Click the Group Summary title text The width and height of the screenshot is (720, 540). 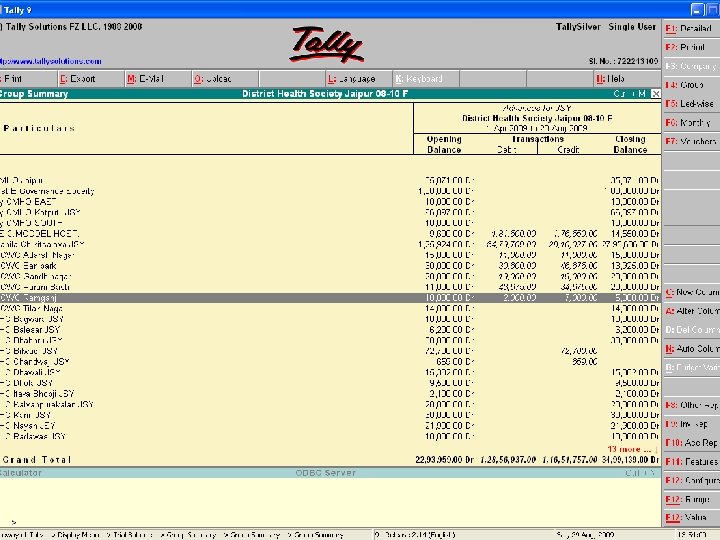point(34,94)
